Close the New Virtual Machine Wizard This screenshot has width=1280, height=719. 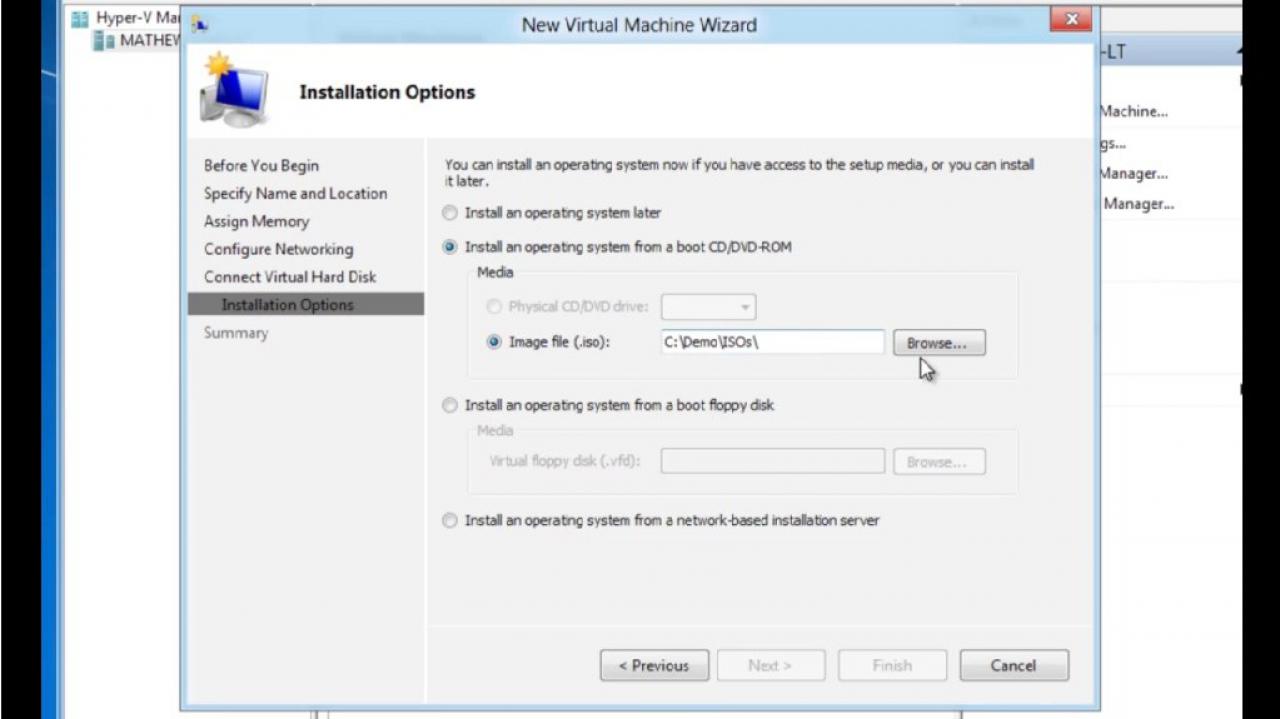(1071, 19)
